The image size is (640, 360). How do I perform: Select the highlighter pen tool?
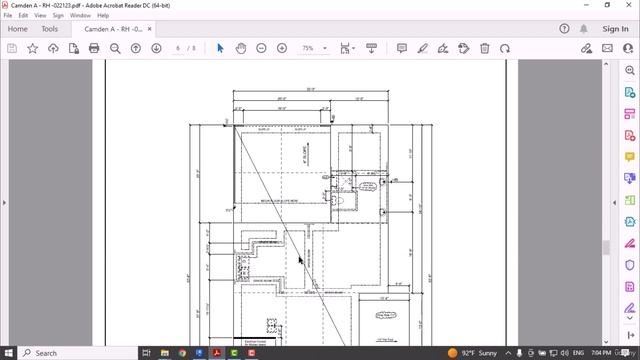click(x=422, y=49)
